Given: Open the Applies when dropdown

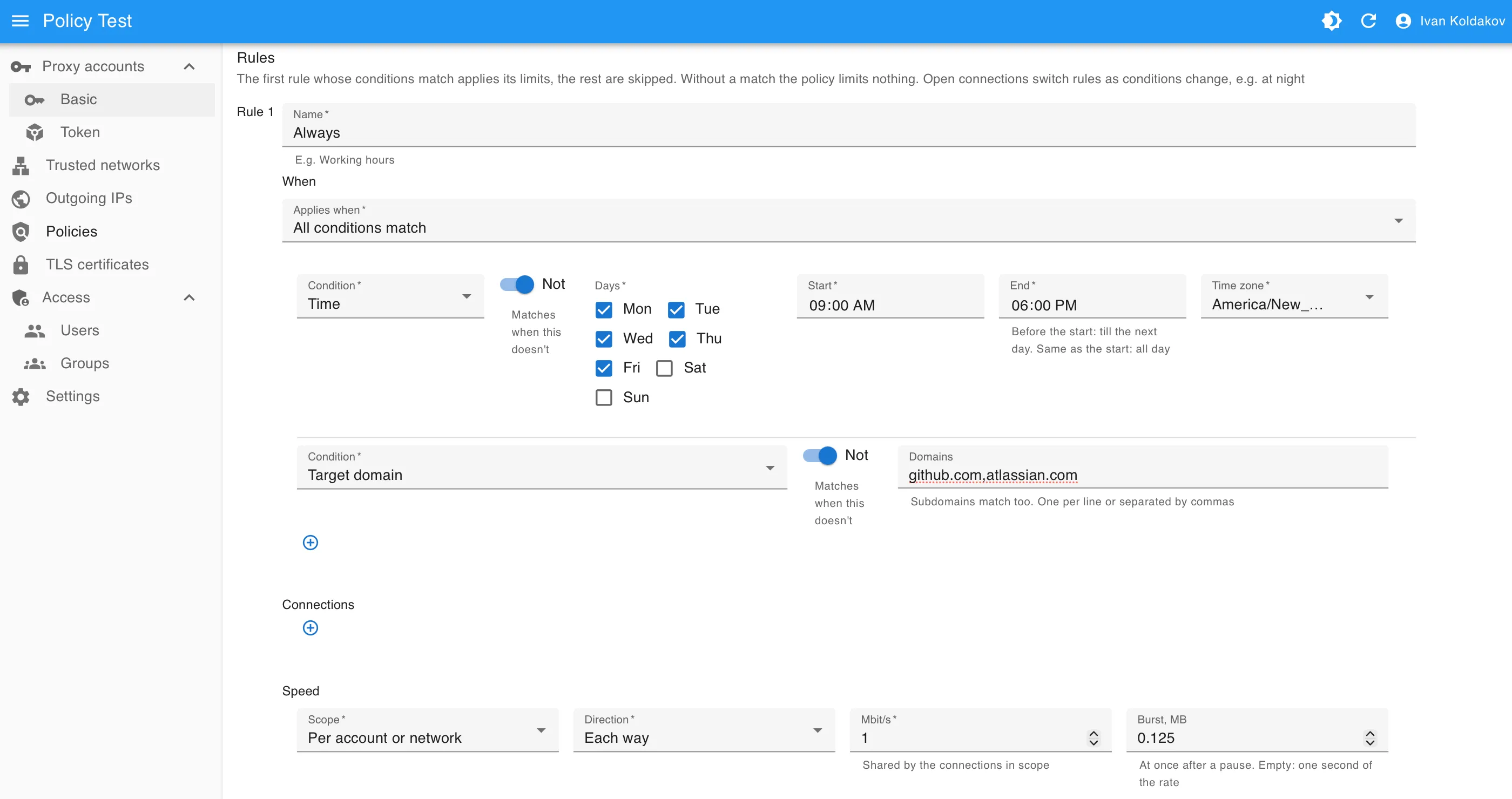Looking at the screenshot, I should tap(849, 220).
